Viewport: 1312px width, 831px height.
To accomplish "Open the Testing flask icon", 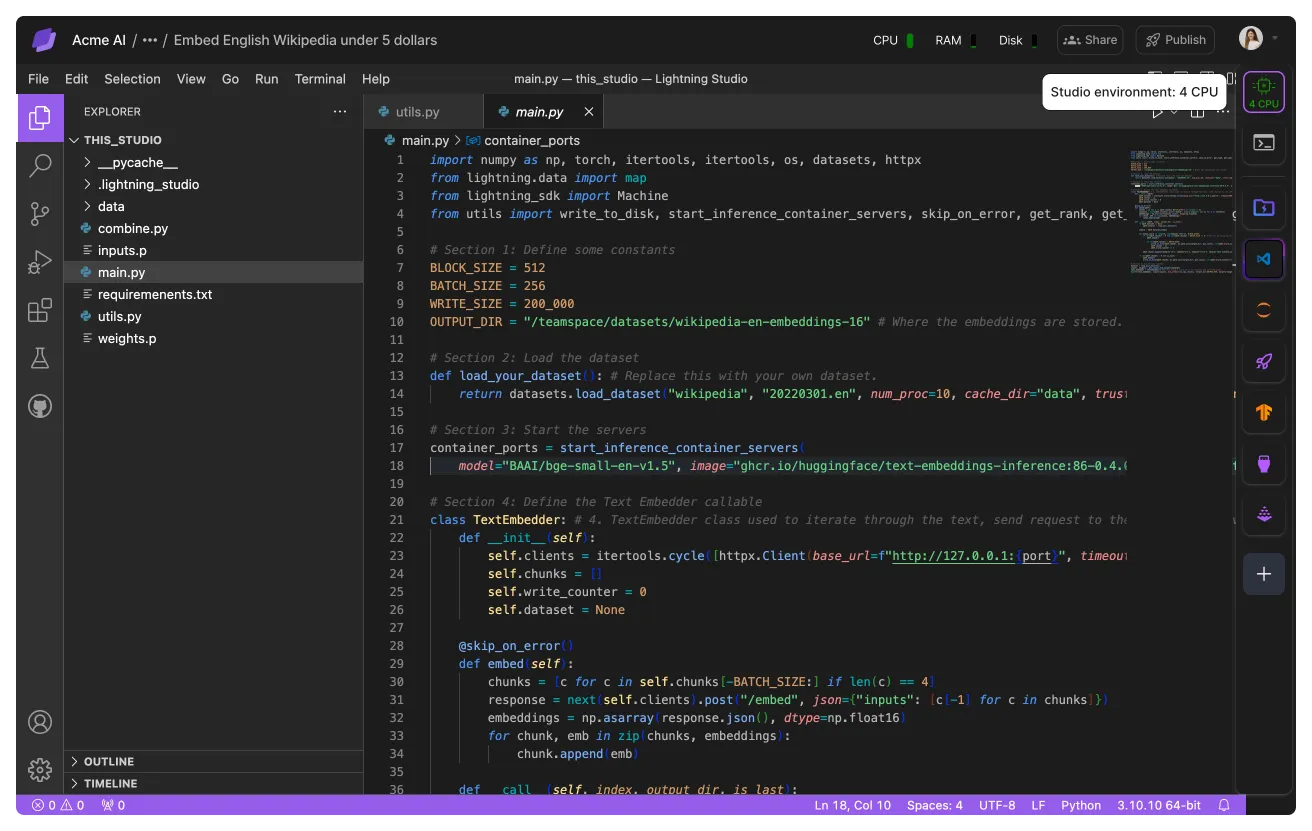I will 40,358.
